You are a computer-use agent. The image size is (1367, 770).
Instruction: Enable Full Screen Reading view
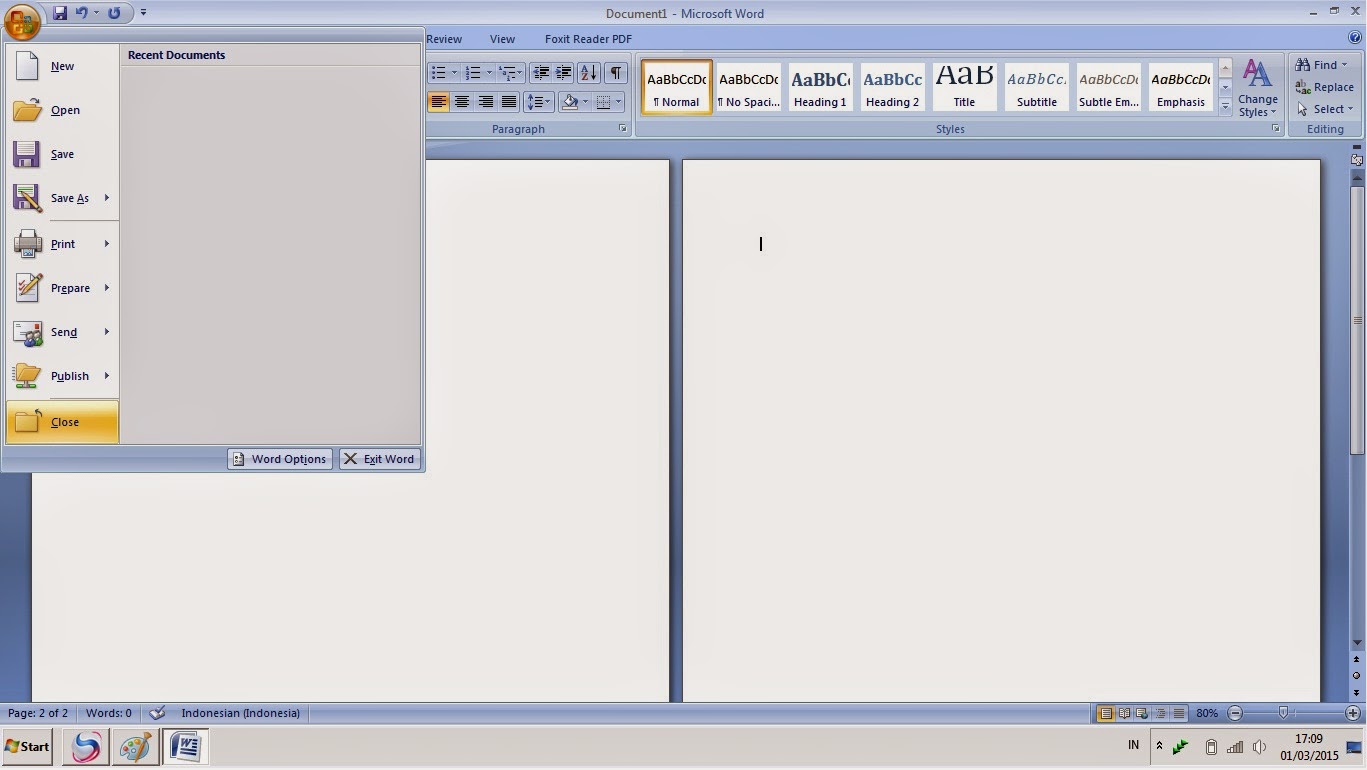tap(1124, 713)
